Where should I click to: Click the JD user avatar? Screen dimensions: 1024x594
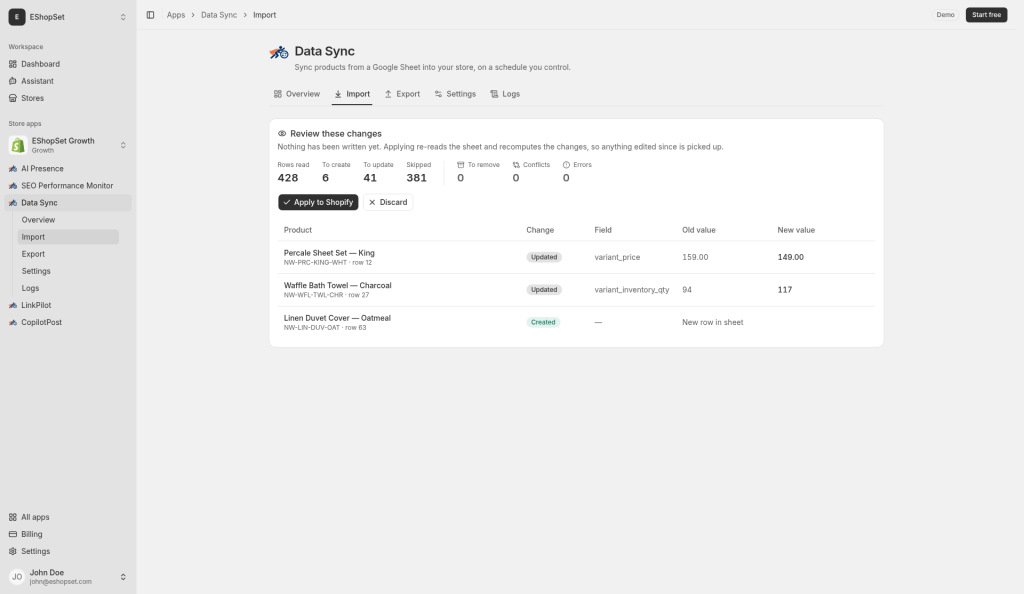[x=17, y=577]
